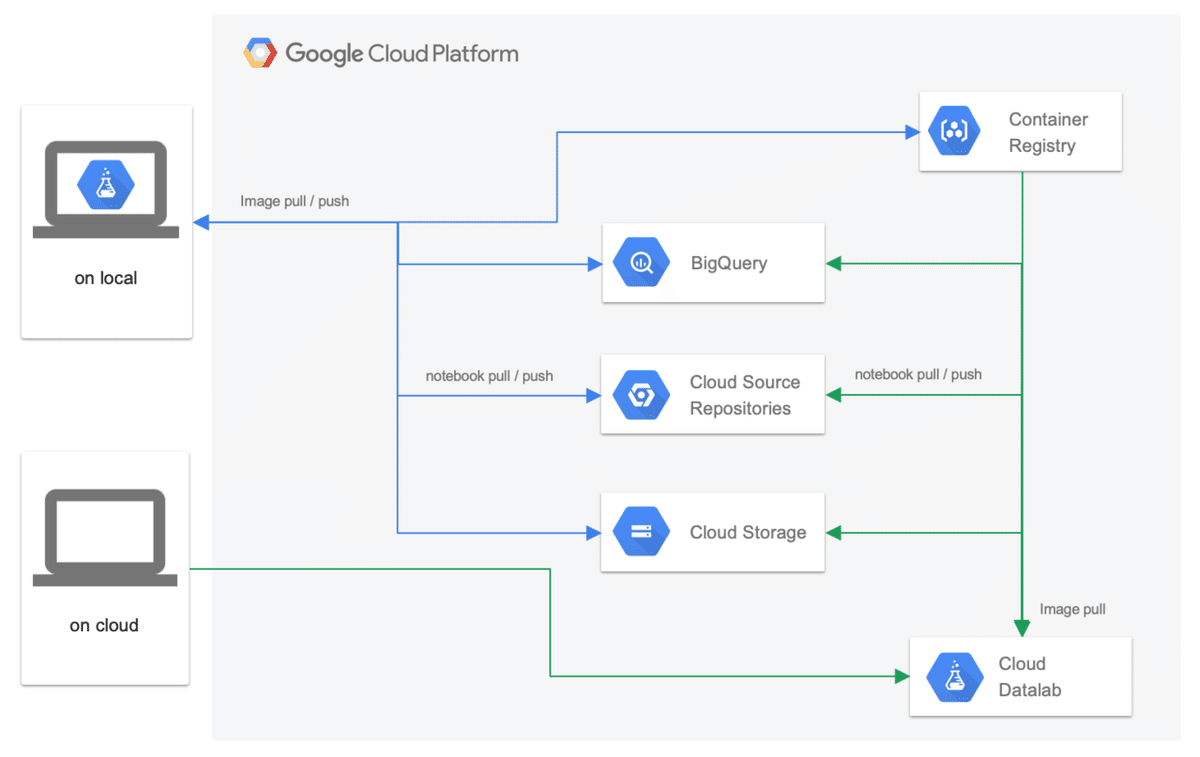Click the 'Google Cloud Platform' title text
Screen dimensions: 1200x757
(x=402, y=53)
